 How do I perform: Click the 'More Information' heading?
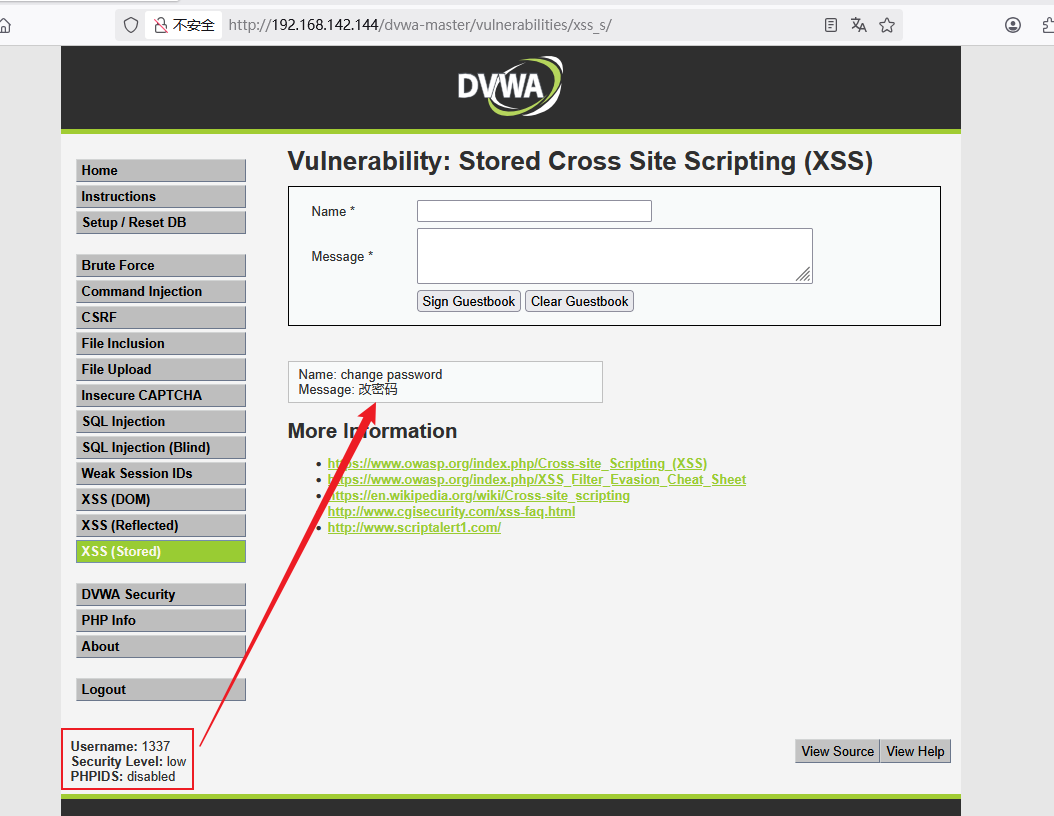pos(372,431)
